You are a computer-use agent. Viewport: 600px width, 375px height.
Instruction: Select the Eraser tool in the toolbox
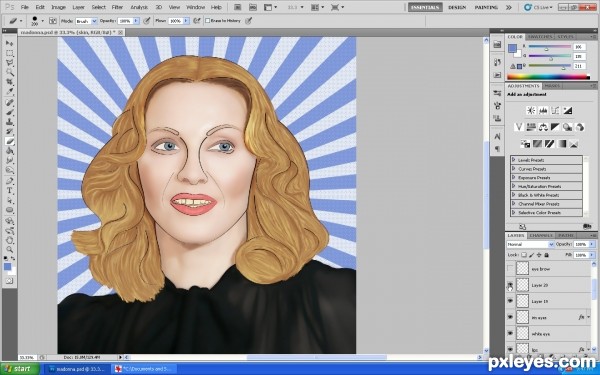tap(10, 142)
